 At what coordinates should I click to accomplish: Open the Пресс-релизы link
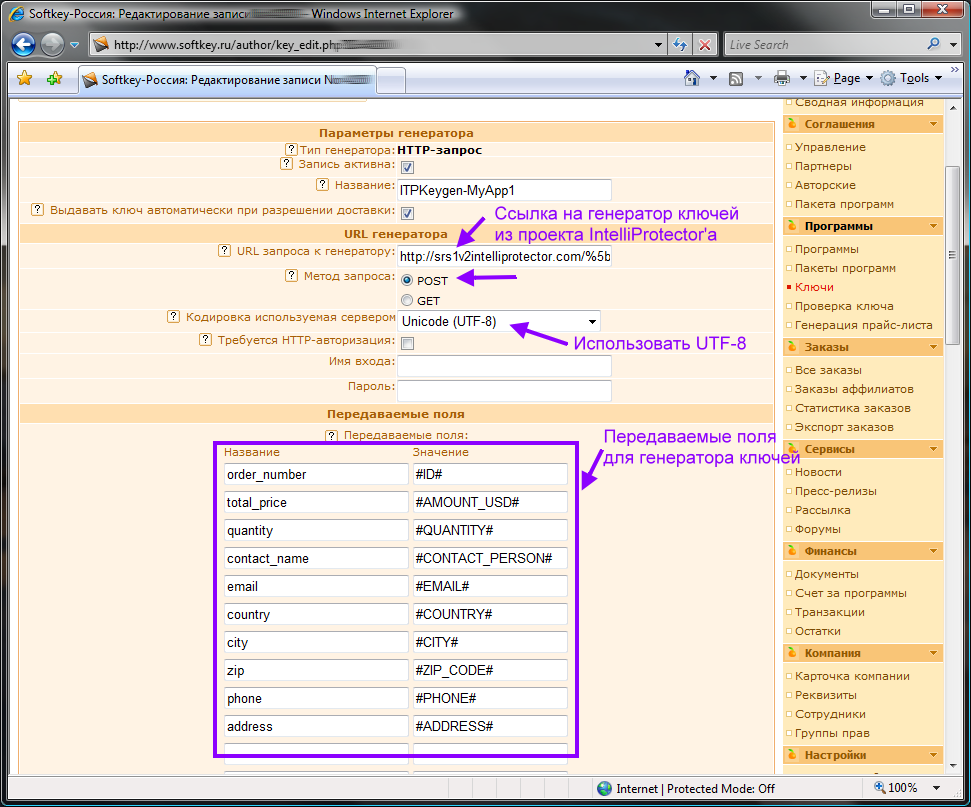click(835, 491)
